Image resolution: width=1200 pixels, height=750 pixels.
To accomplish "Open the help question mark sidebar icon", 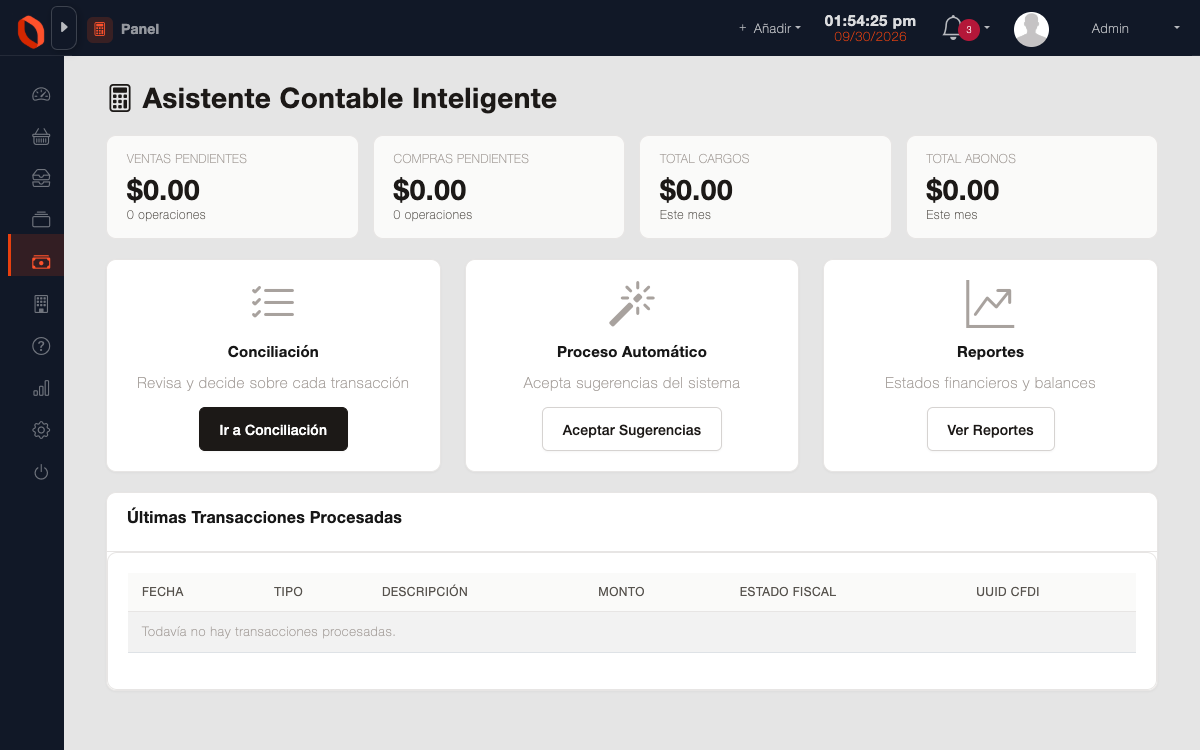I will click(41, 346).
